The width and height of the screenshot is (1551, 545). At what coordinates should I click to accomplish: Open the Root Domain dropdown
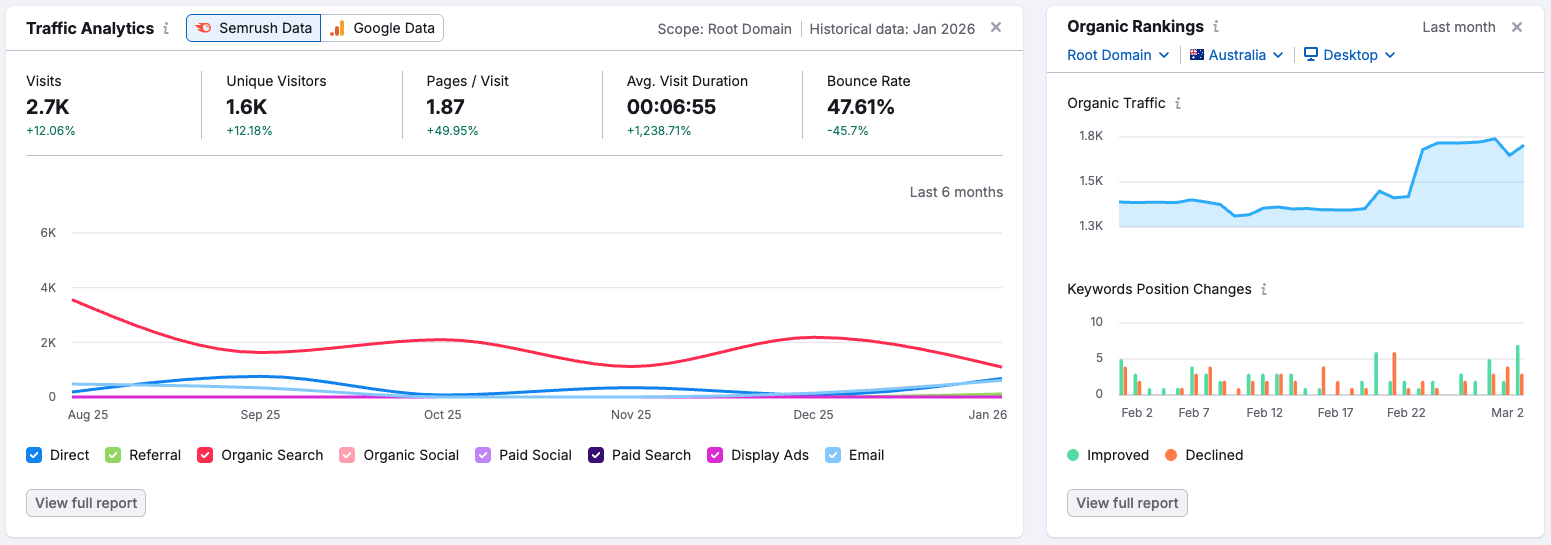pyautogui.click(x=1118, y=55)
